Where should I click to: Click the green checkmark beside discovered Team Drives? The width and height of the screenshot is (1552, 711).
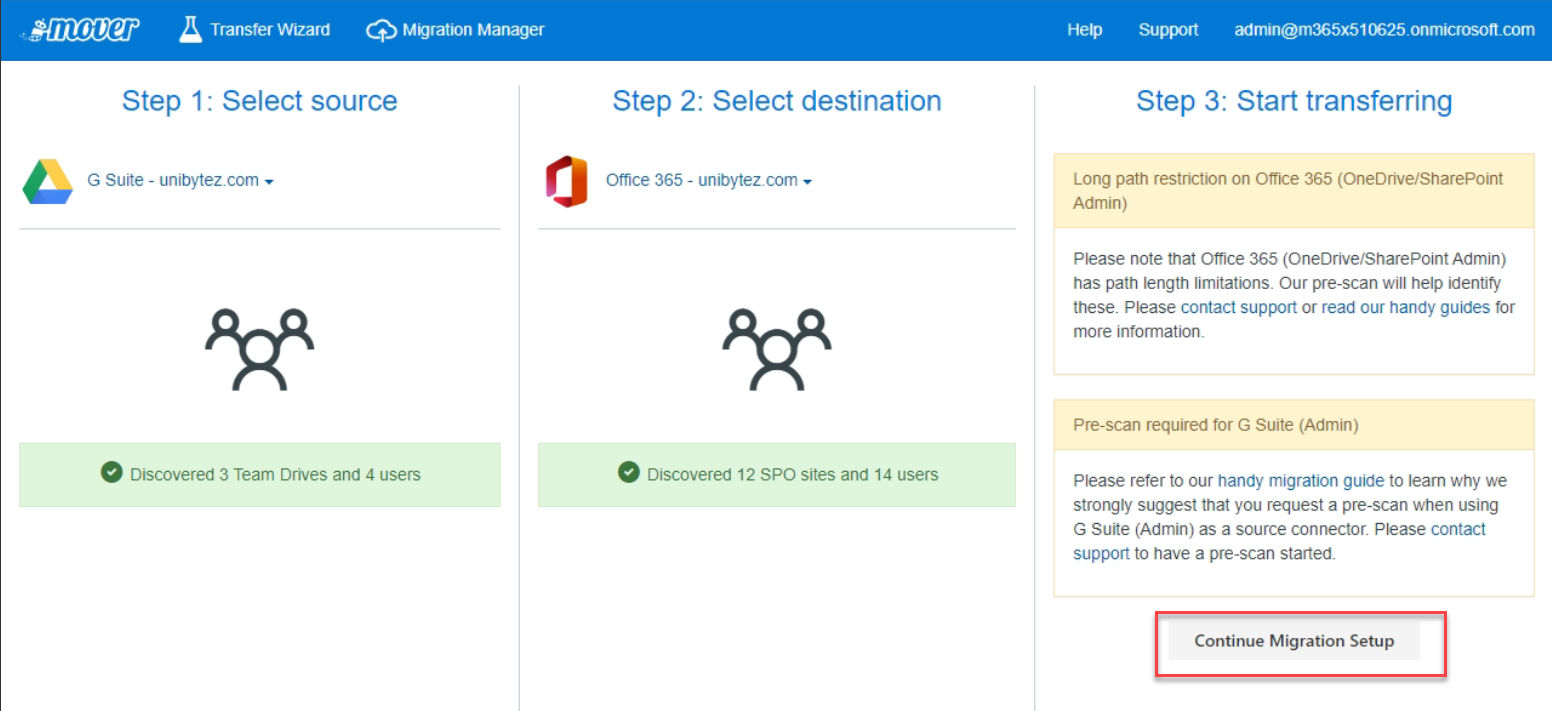click(110, 475)
